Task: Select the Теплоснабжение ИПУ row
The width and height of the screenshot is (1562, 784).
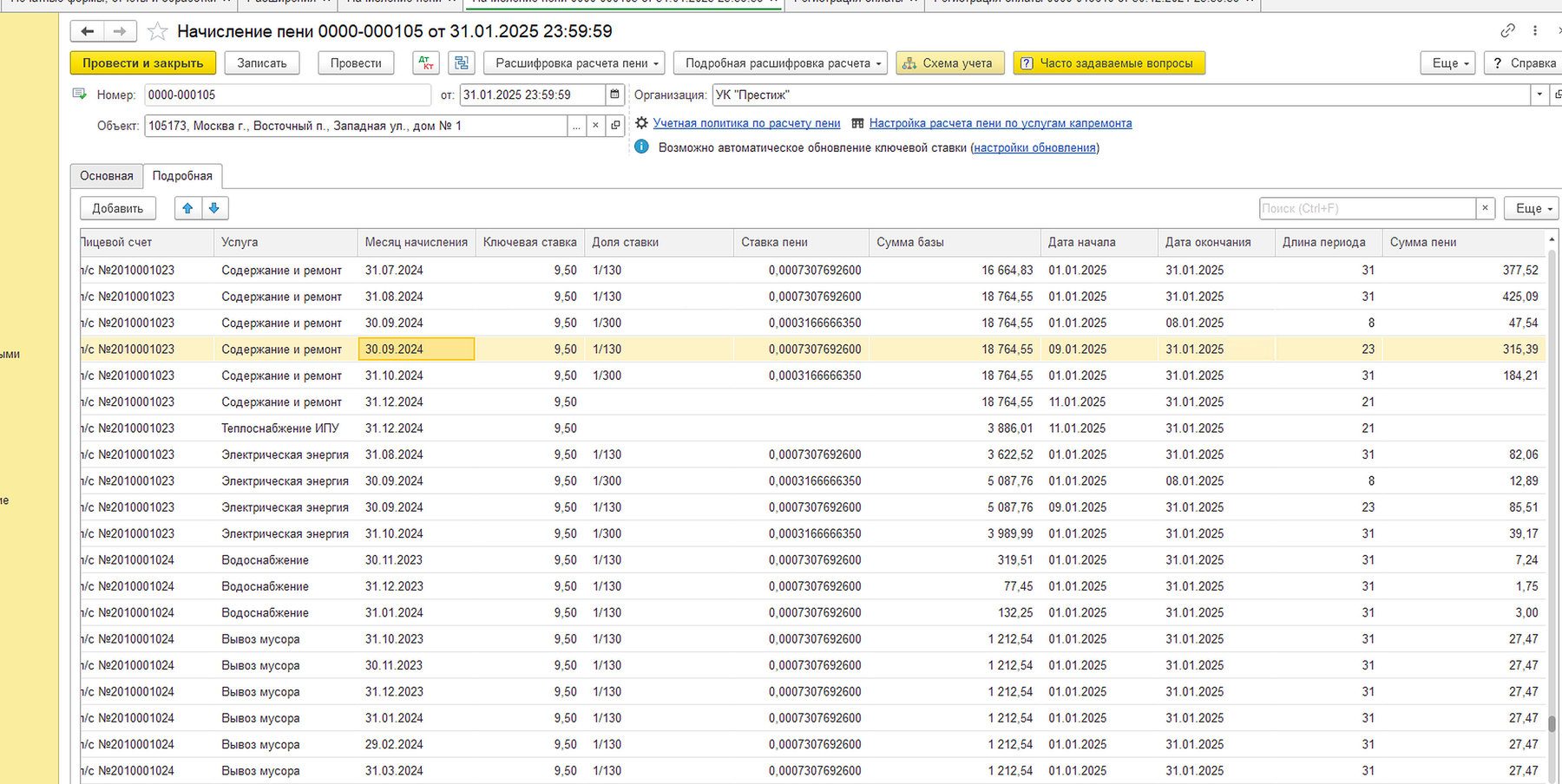Action: click(x=812, y=428)
